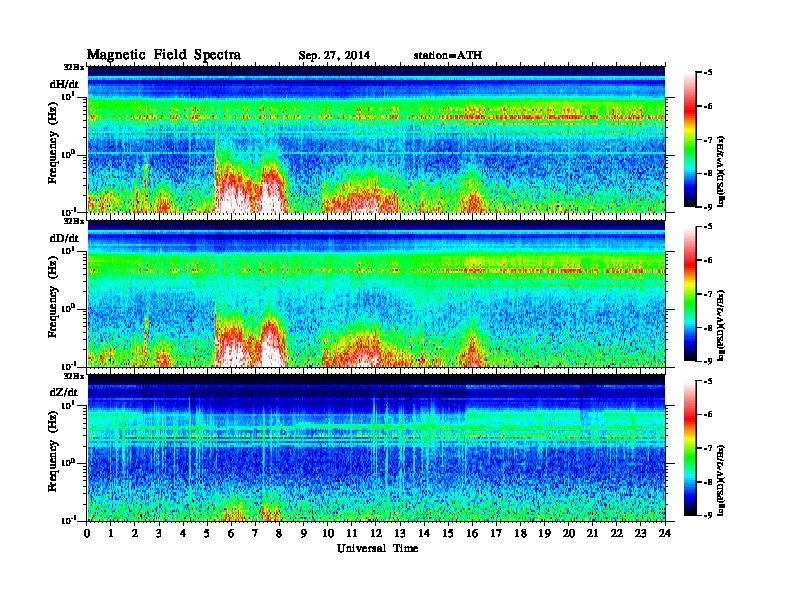Click hour "17" on the time axis
The width and height of the screenshot is (792, 612).
(496, 534)
